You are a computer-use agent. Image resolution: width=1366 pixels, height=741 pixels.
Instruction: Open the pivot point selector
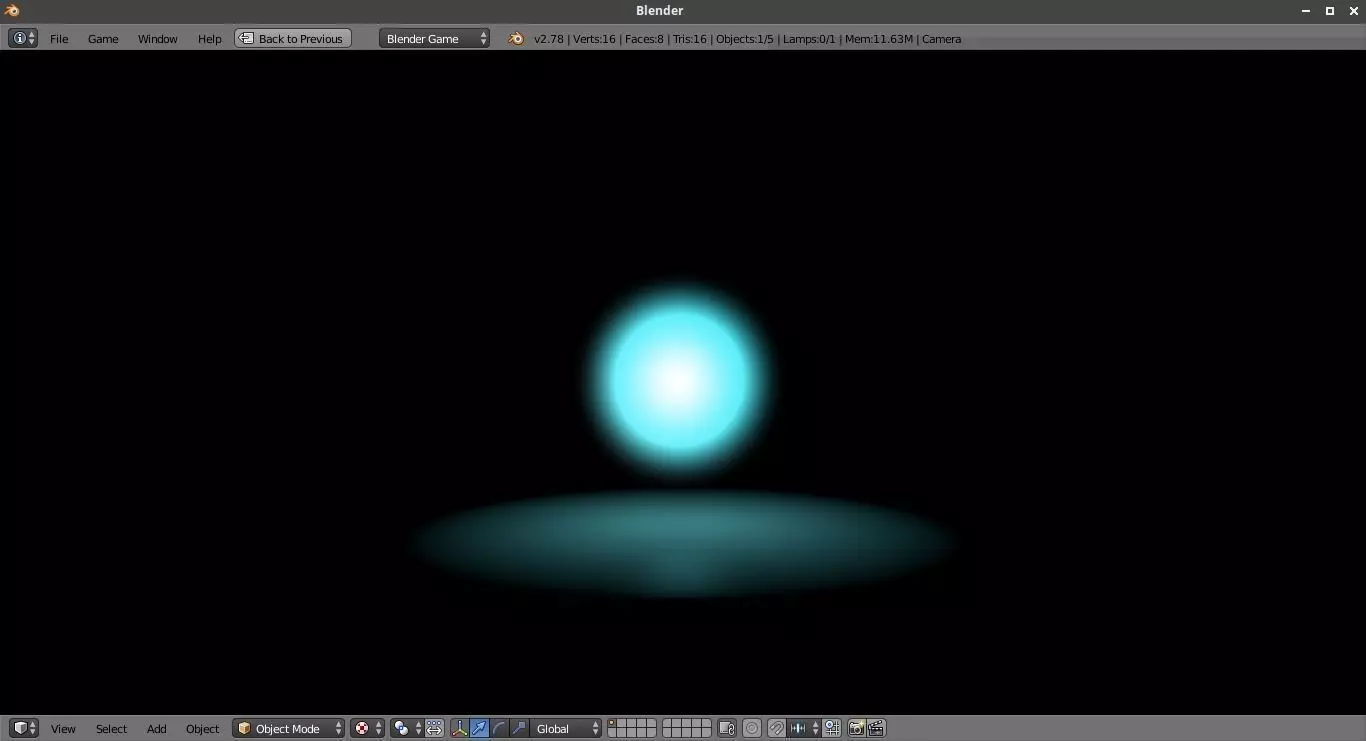tap(407, 728)
